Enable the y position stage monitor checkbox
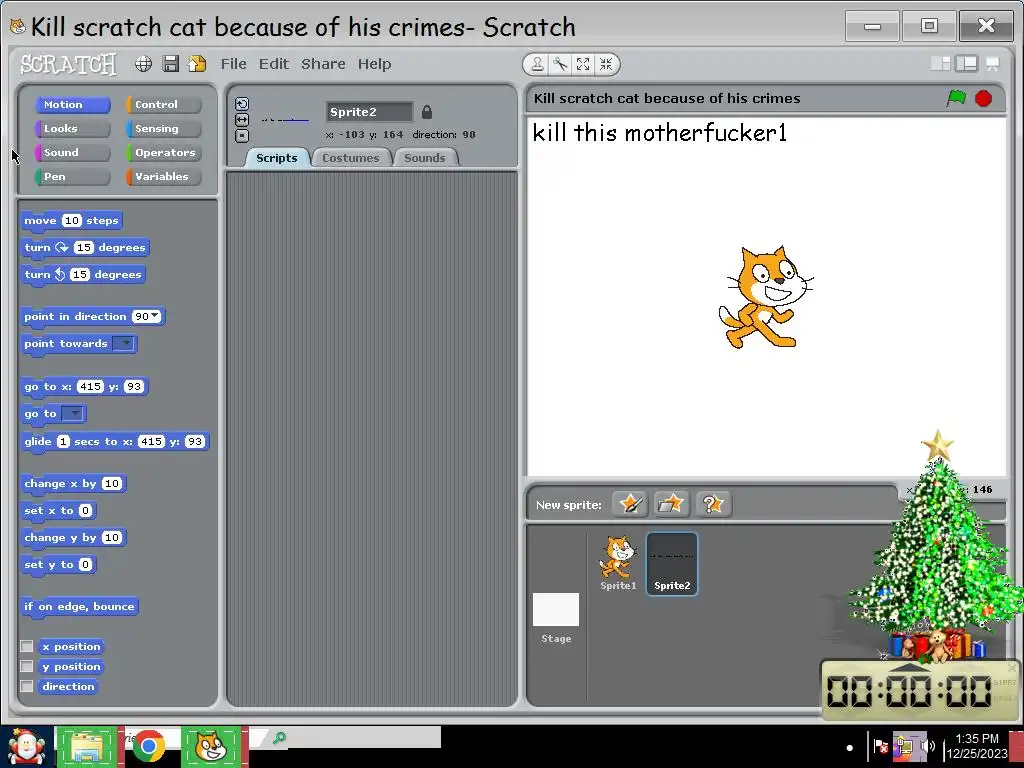The image size is (1024, 768). [x=27, y=666]
